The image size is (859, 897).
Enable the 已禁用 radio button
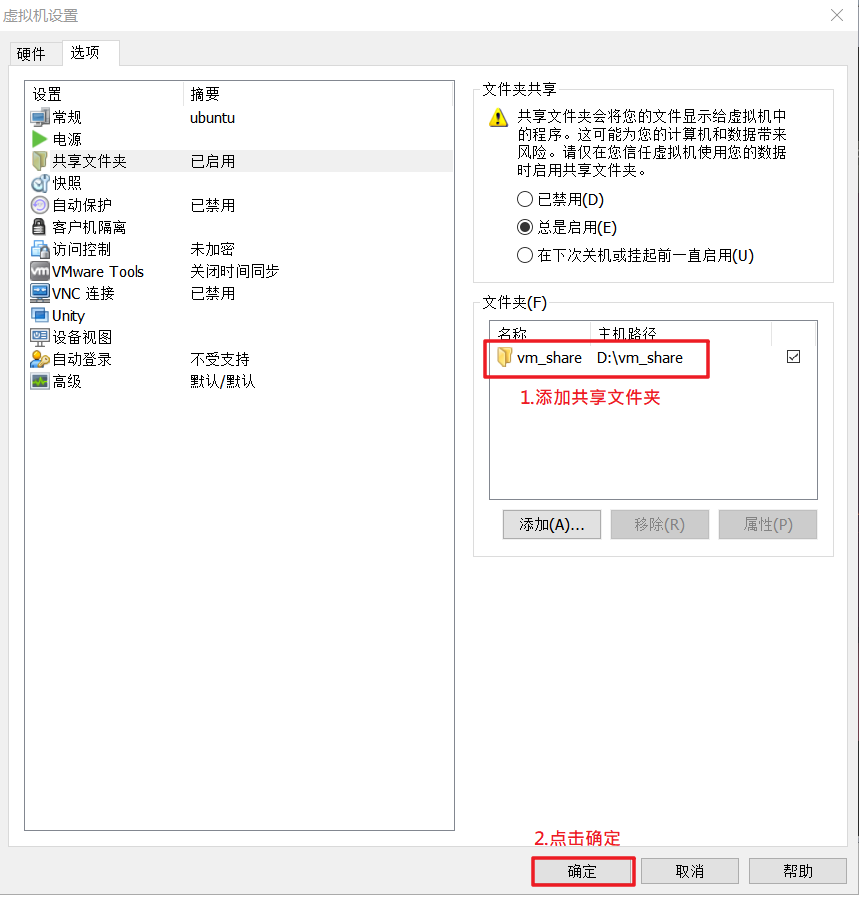coord(524,199)
